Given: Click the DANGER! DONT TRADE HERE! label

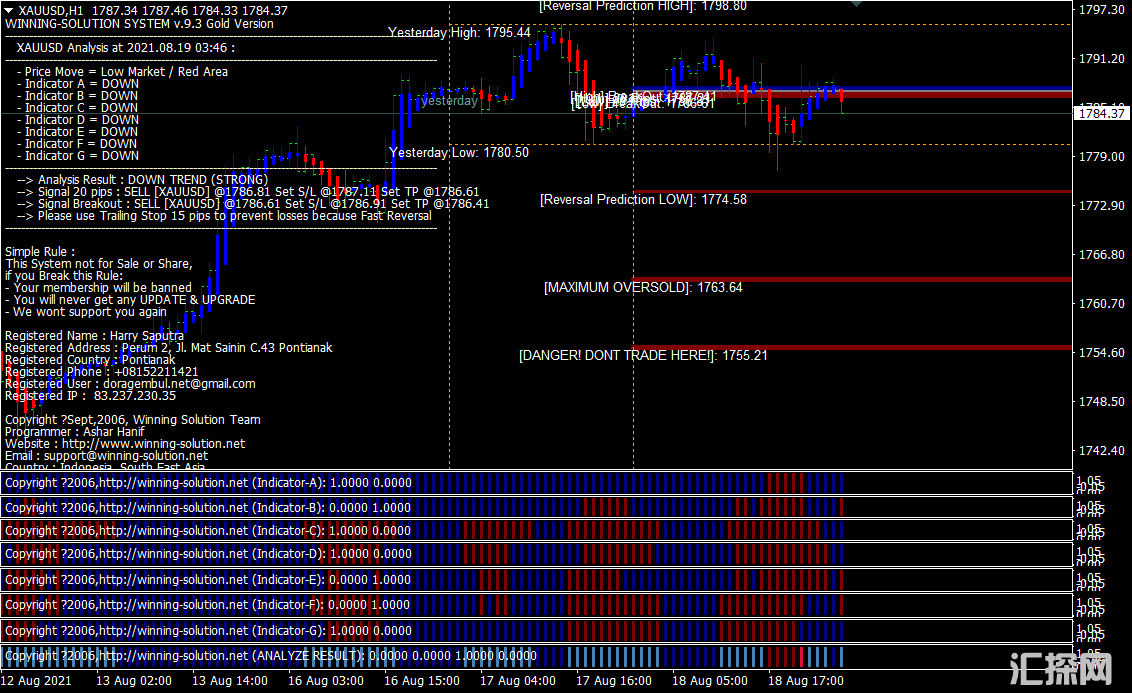Looking at the screenshot, I should click(643, 355).
